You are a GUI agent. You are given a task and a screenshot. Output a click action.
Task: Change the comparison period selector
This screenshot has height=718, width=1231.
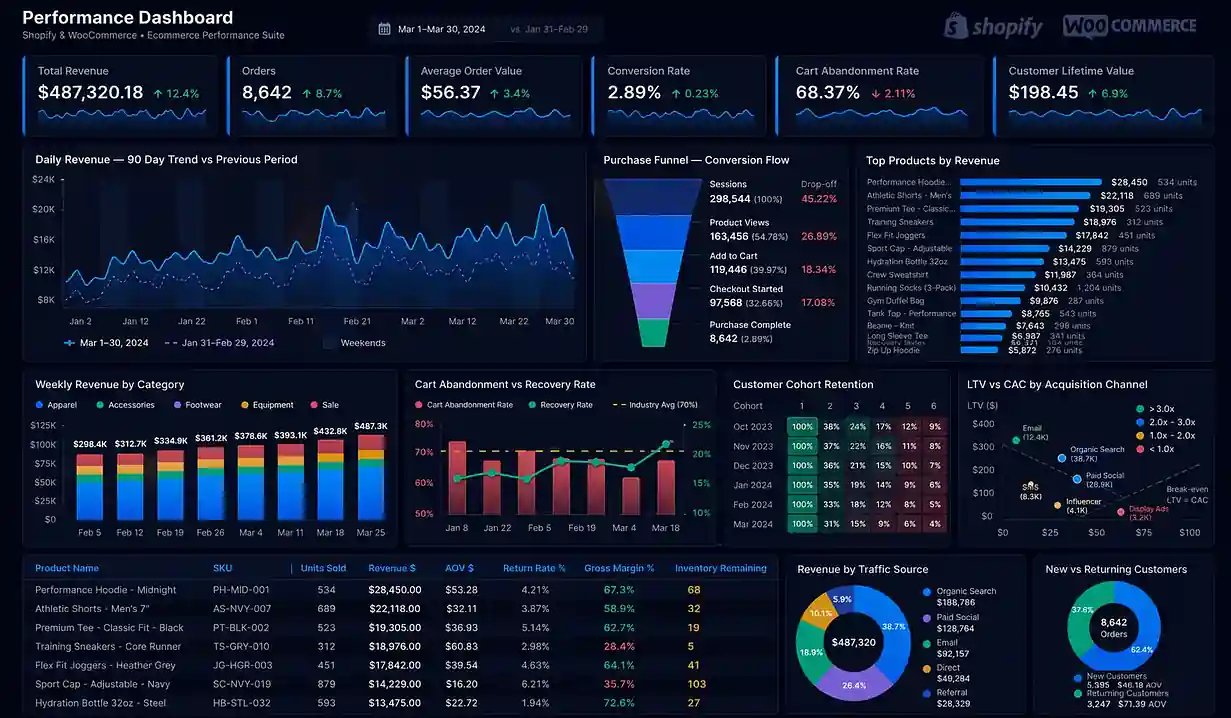(548, 28)
